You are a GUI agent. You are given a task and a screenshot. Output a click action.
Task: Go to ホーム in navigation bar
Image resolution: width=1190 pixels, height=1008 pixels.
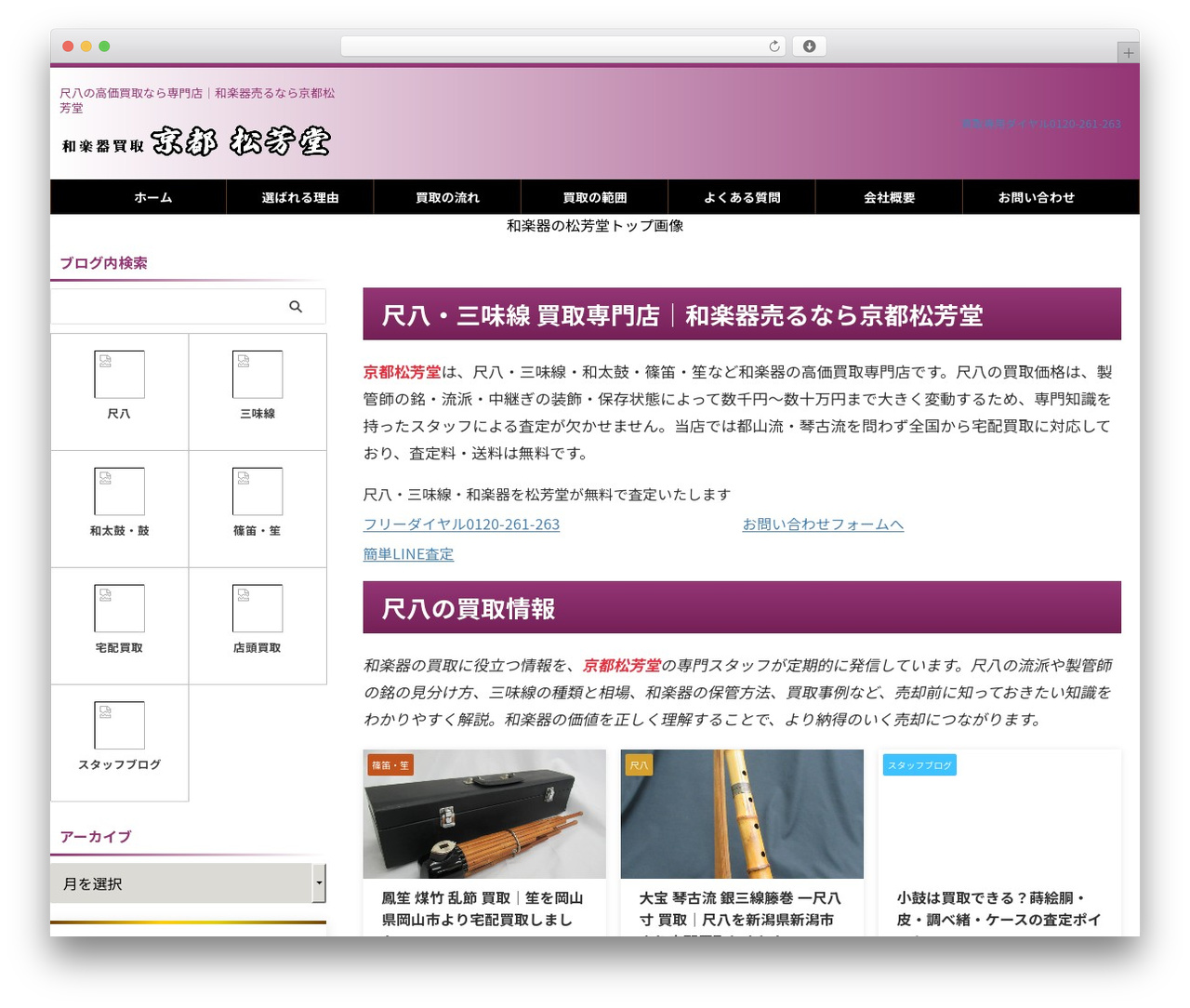click(x=153, y=198)
